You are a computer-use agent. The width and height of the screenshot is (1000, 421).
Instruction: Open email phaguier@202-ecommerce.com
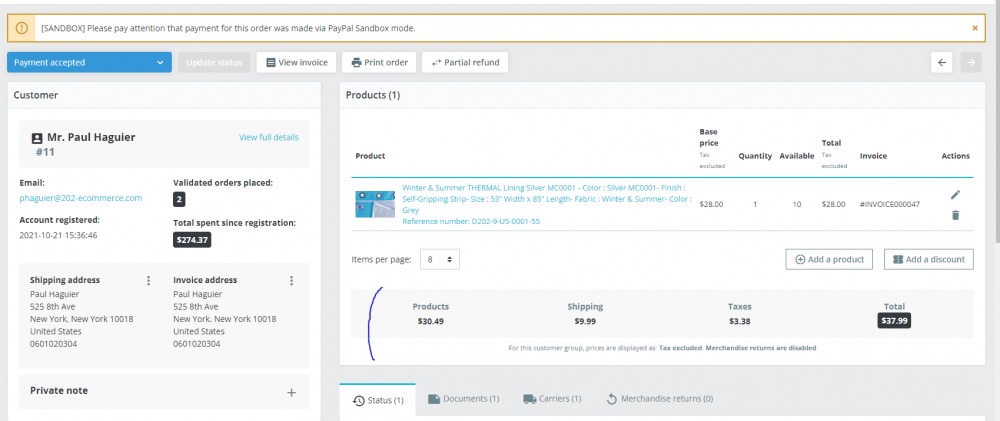(81, 198)
